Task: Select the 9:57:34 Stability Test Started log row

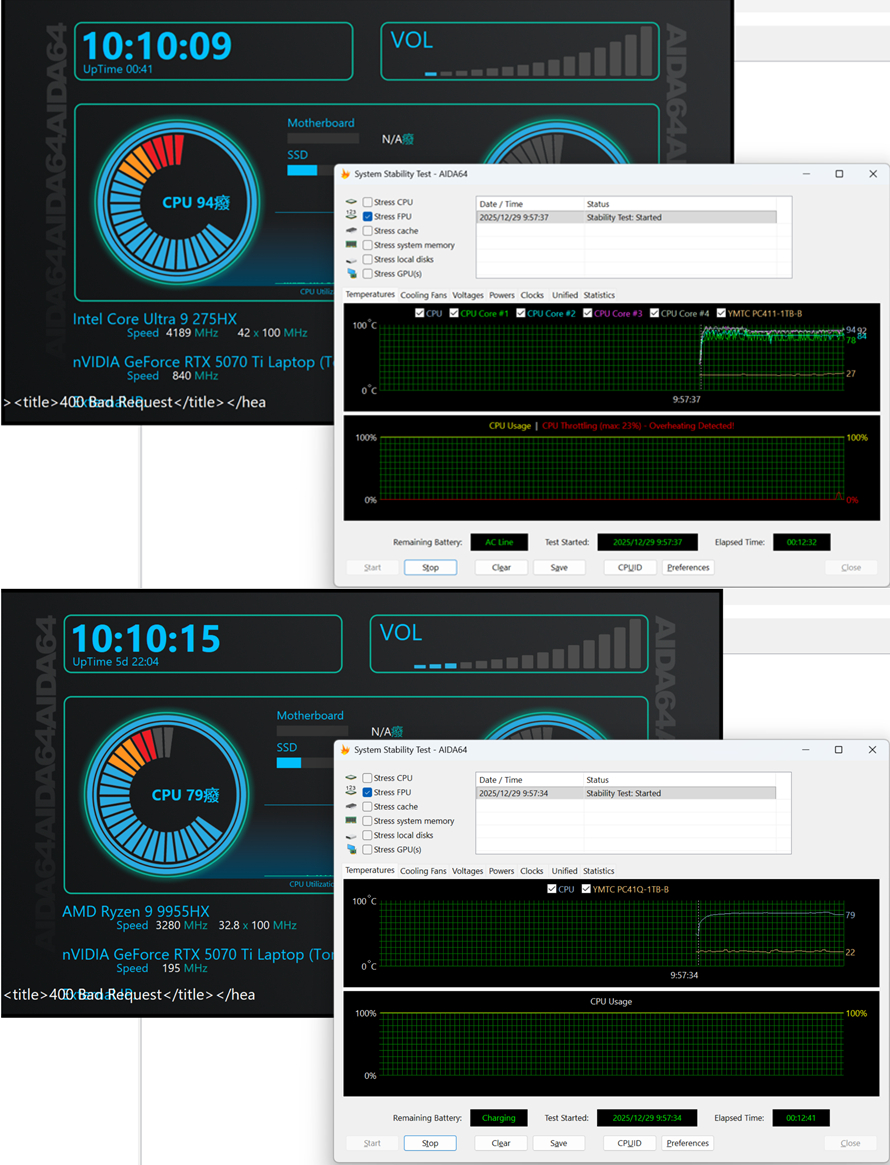Action: 625,793
